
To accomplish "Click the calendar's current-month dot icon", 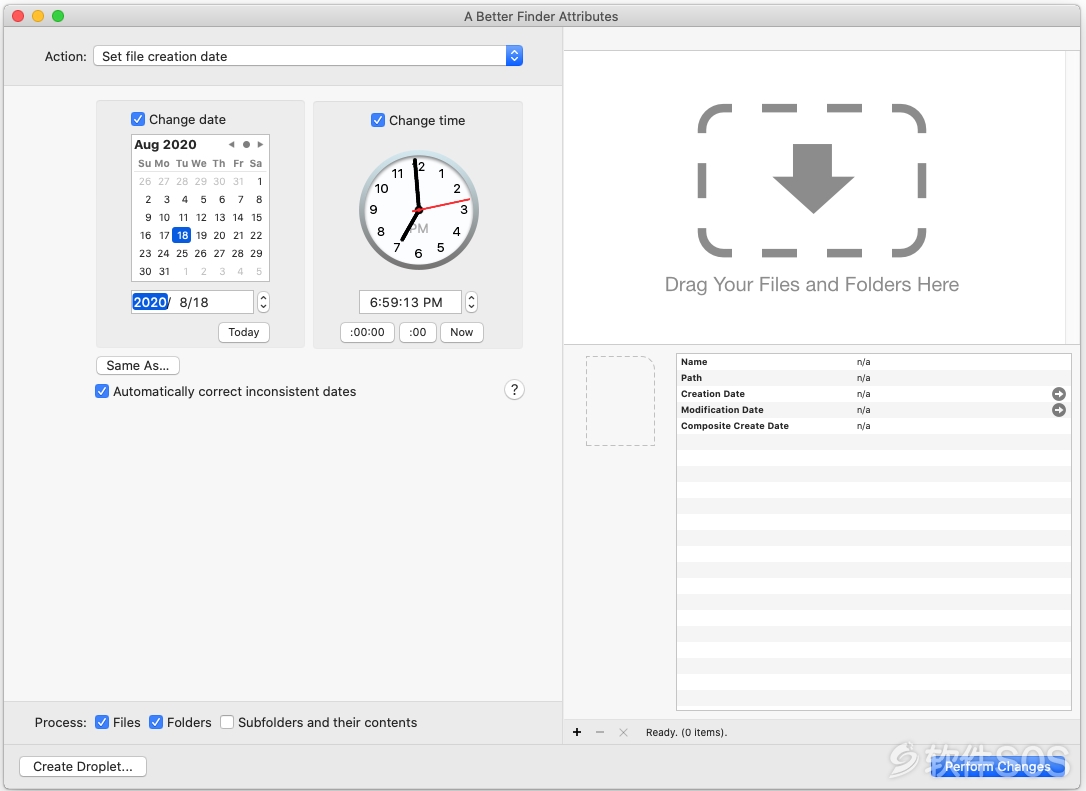I will [x=246, y=144].
